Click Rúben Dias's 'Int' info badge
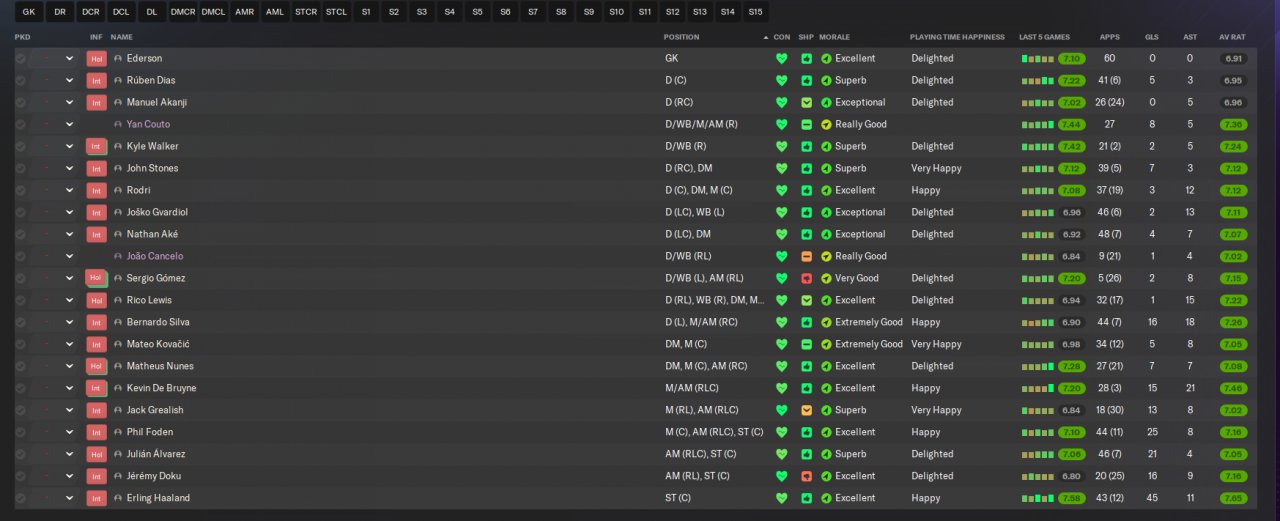1280x521 pixels. tap(96, 80)
